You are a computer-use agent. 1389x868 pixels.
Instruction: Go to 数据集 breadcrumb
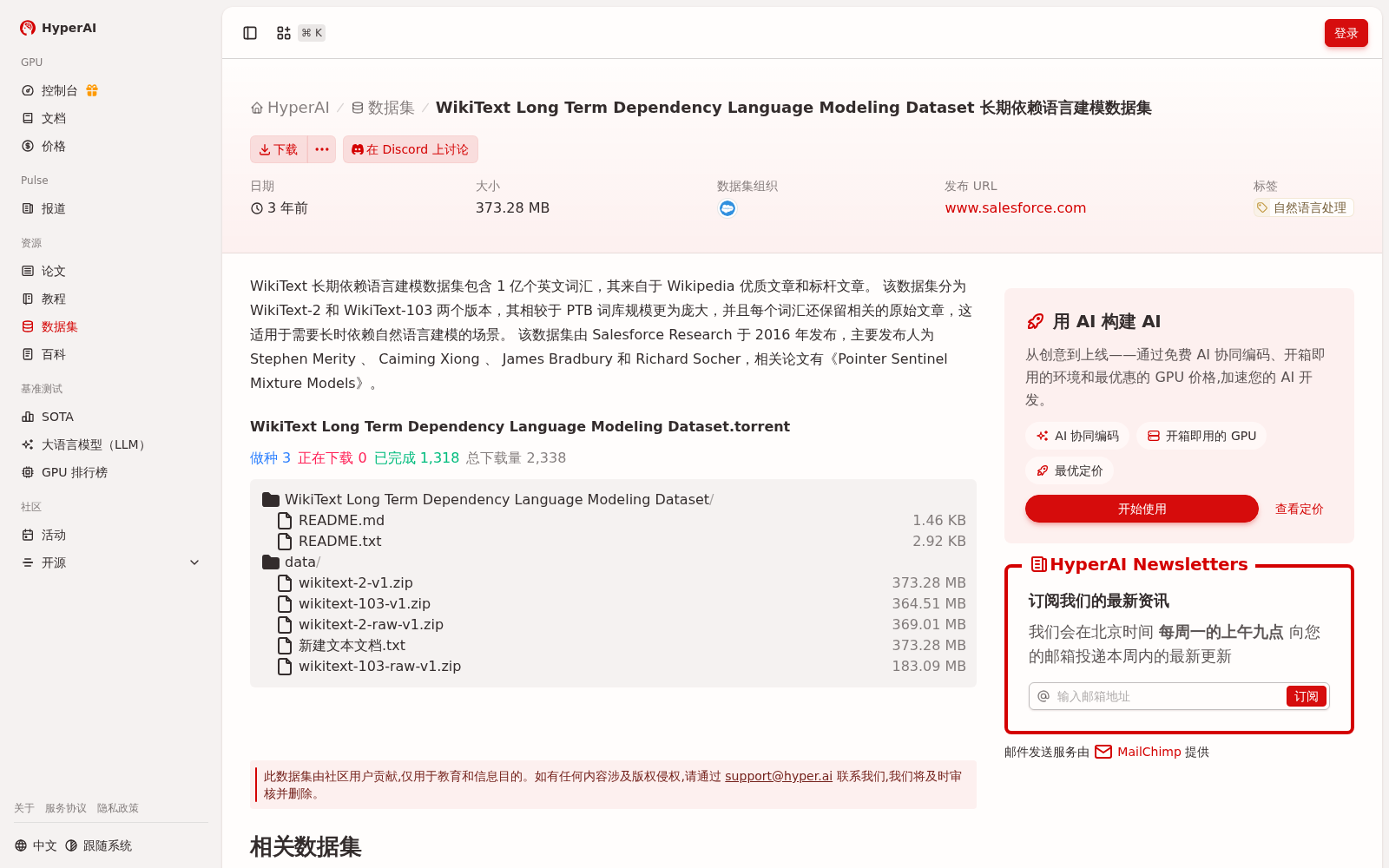tap(383, 108)
